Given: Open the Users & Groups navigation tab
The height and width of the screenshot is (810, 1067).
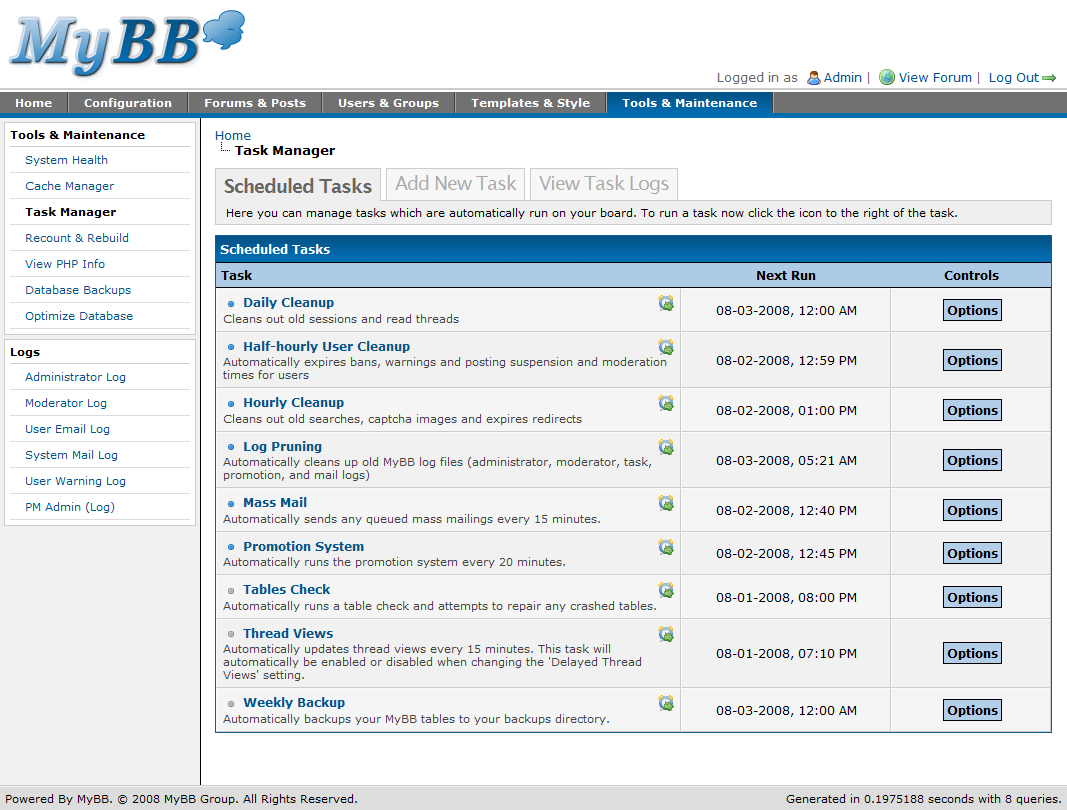Looking at the screenshot, I should coord(389,103).
